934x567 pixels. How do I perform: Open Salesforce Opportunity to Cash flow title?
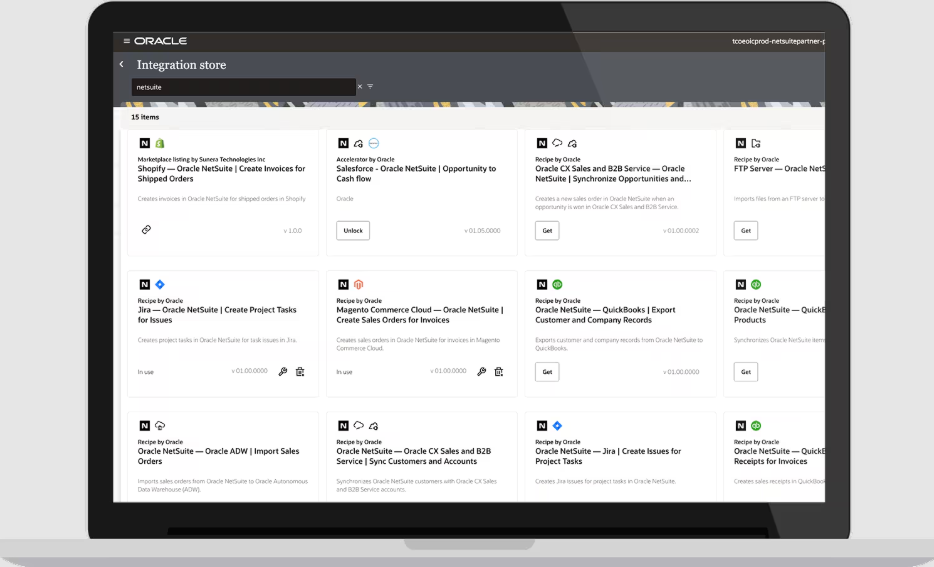click(416, 173)
